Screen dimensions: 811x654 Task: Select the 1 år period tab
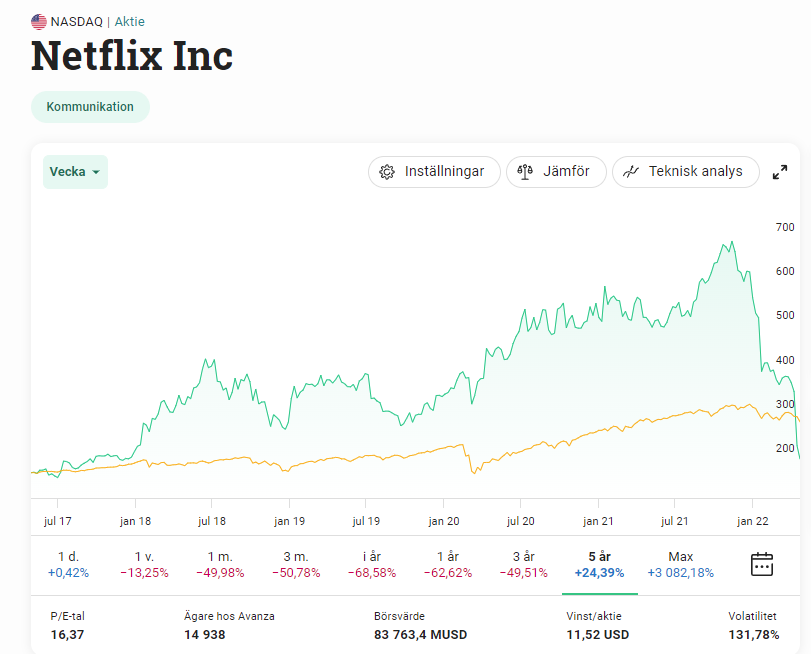pyautogui.click(x=446, y=564)
